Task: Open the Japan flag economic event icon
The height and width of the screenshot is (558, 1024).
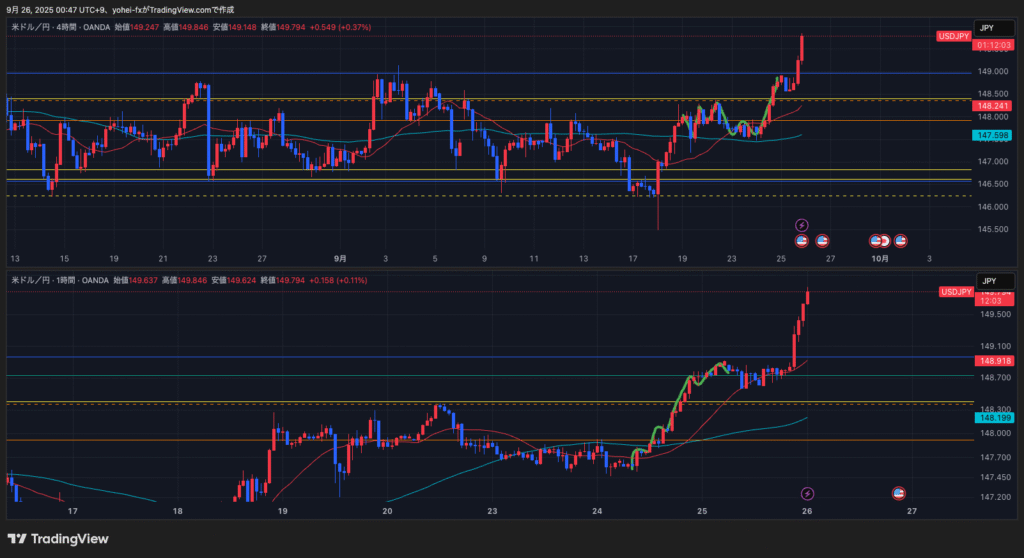Action: coord(885,241)
